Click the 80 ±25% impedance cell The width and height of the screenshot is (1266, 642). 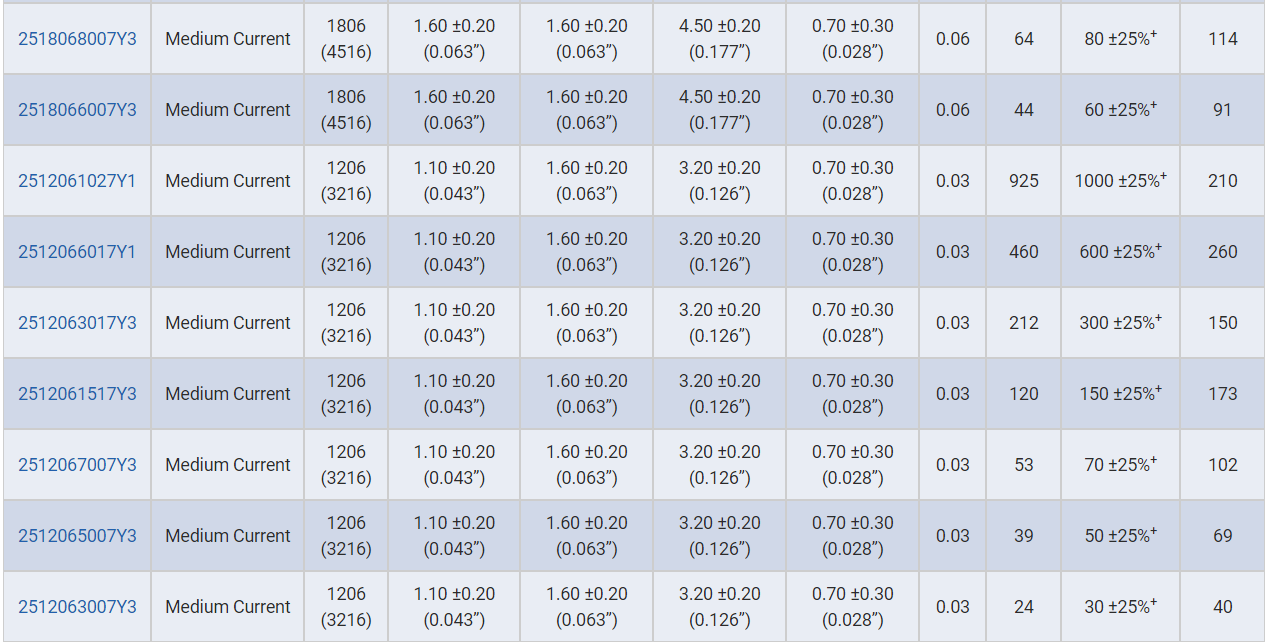1120,39
